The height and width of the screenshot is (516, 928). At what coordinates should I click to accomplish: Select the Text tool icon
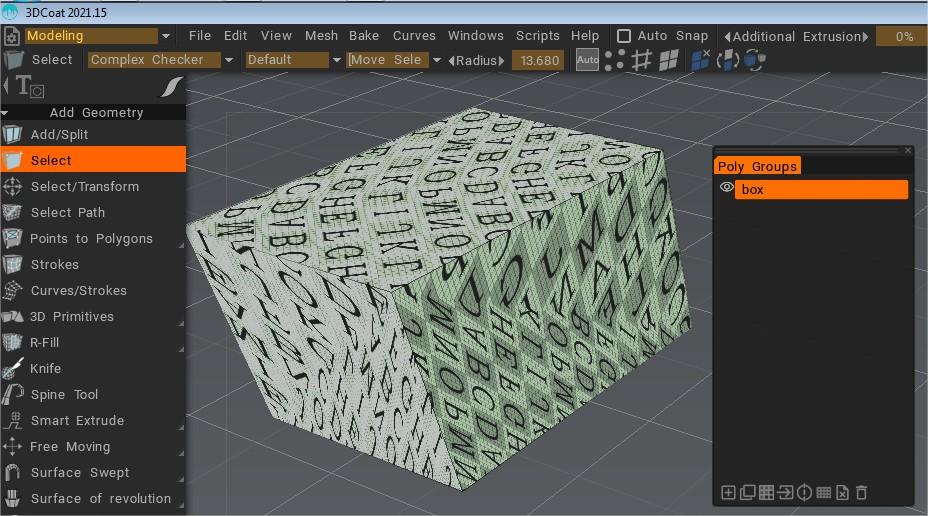click(25, 86)
